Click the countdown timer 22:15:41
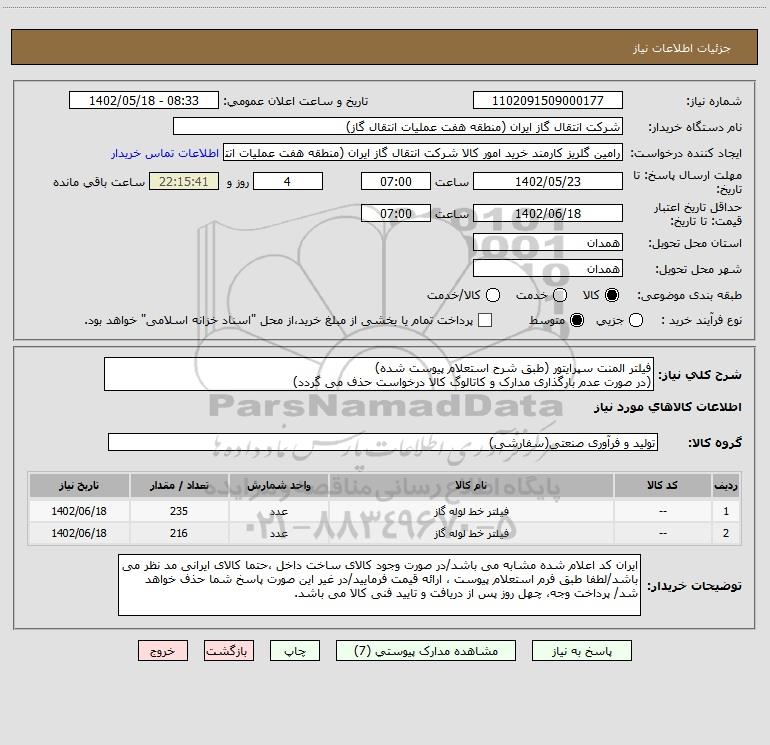Screen dimensions: 770x745 [184, 181]
